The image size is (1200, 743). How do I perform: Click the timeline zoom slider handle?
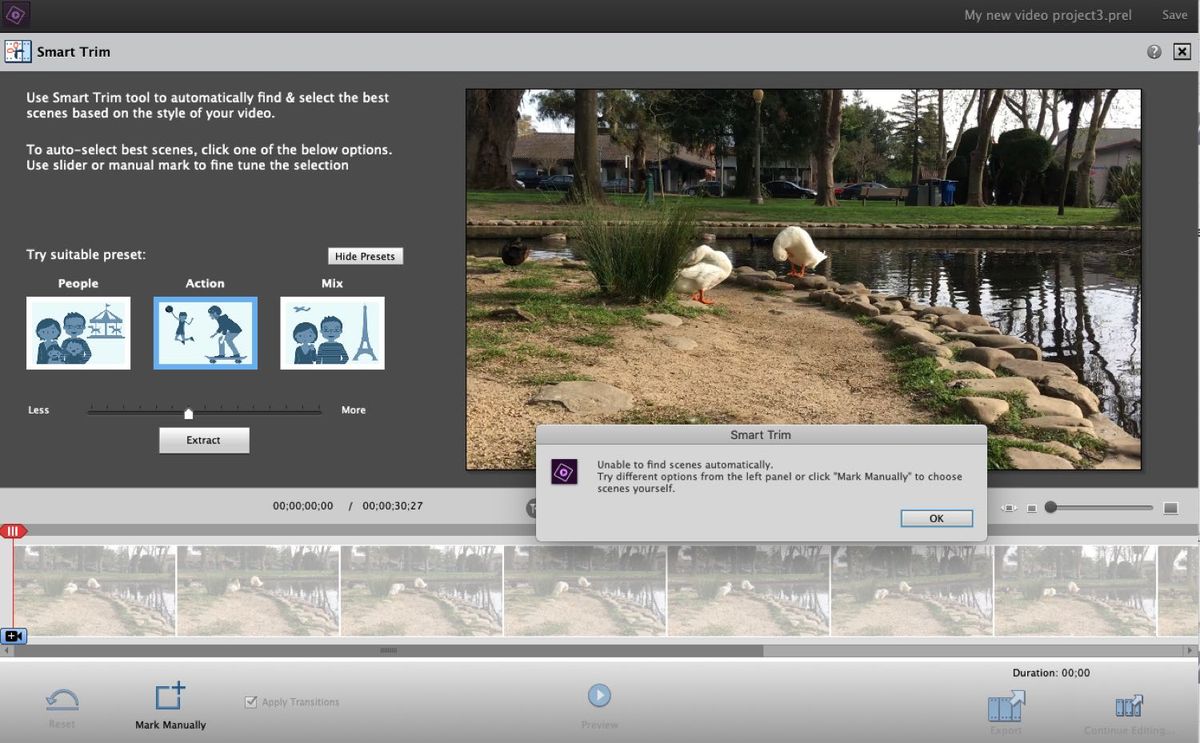pos(1051,508)
